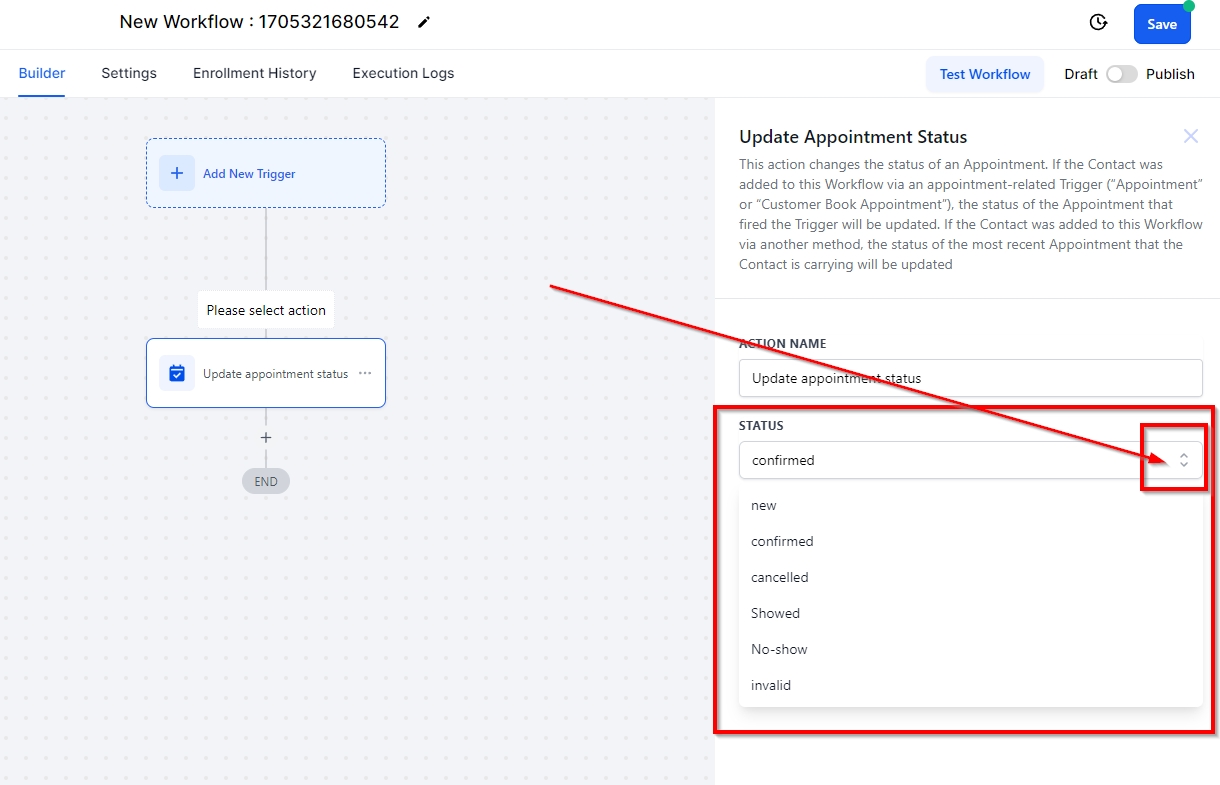Image resolution: width=1220 pixels, height=785 pixels.
Task: Toggle the Draft/Publish switch
Action: click(1121, 74)
